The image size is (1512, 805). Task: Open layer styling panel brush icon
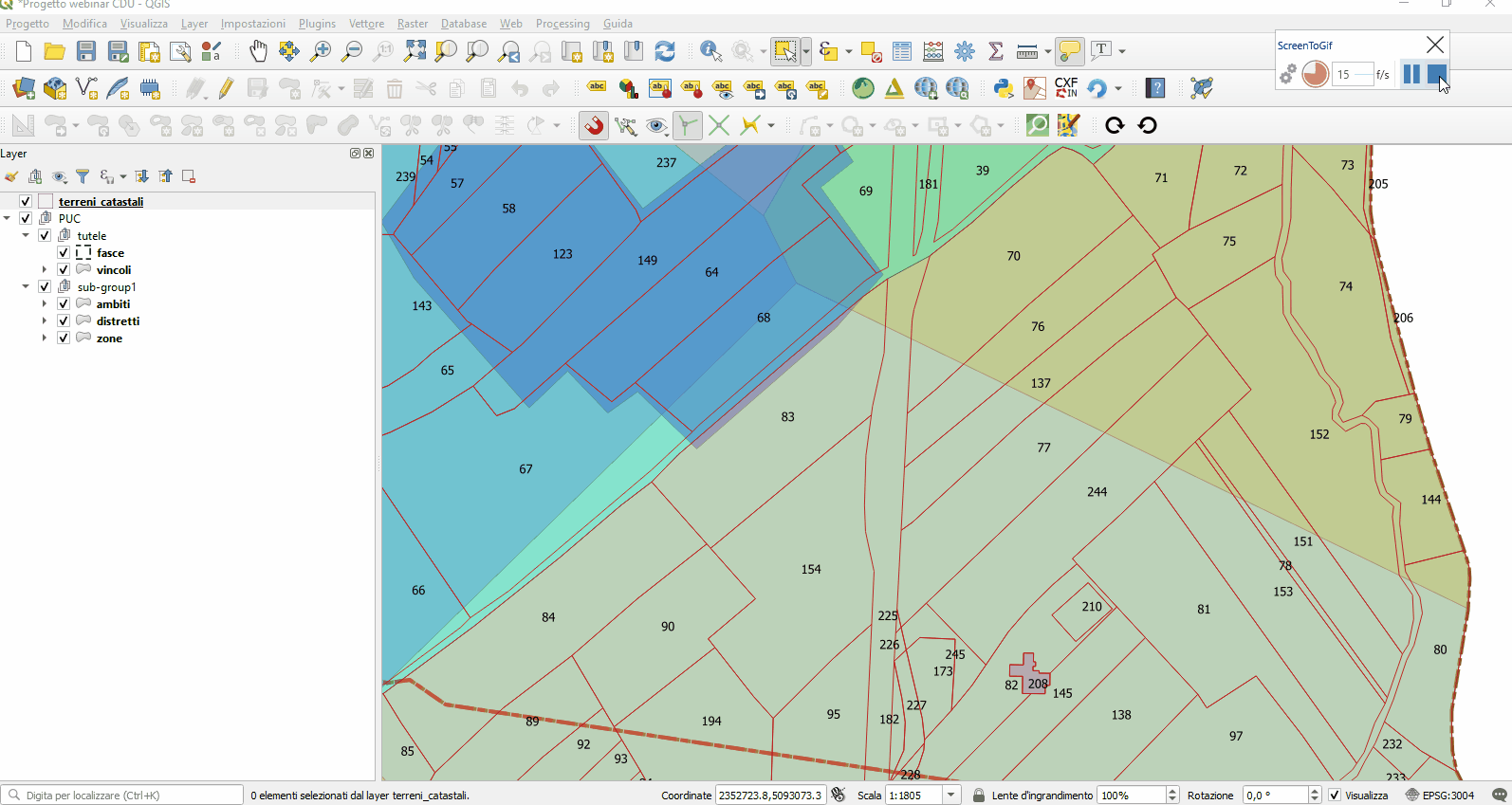pos(11,176)
